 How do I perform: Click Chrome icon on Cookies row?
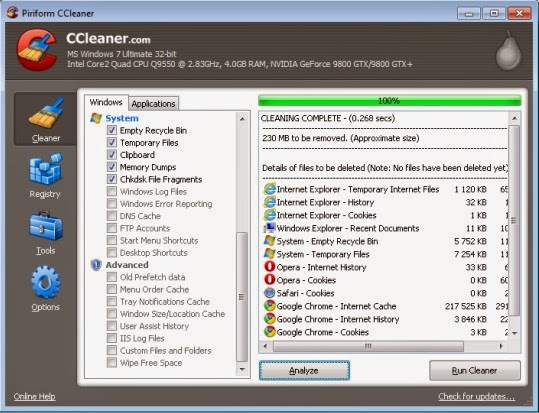coord(270,332)
